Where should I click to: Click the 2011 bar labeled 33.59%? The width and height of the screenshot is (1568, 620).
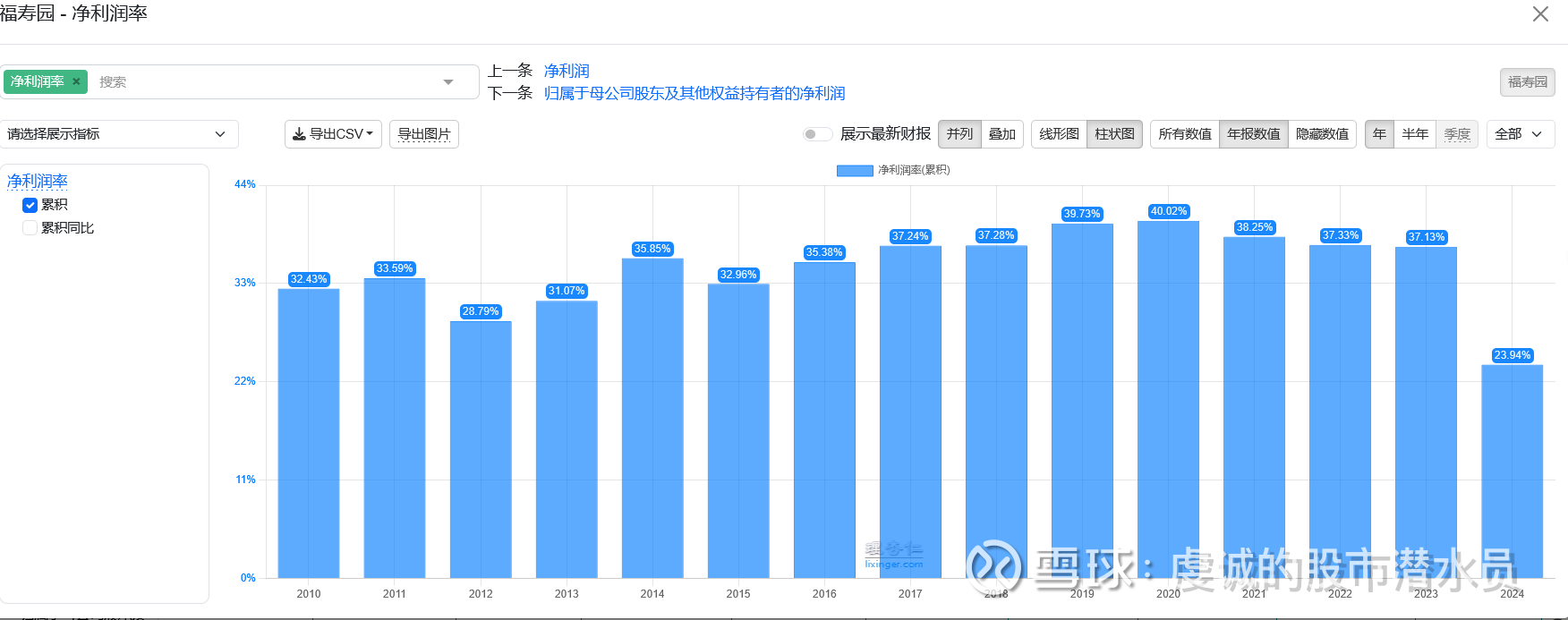pyautogui.click(x=395, y=428)
